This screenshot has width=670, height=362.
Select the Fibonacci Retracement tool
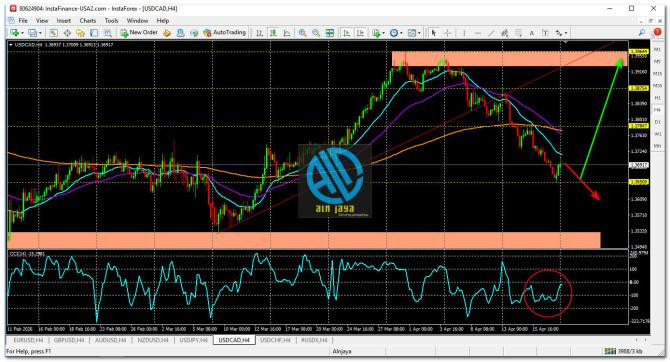[x=518, y=33]
